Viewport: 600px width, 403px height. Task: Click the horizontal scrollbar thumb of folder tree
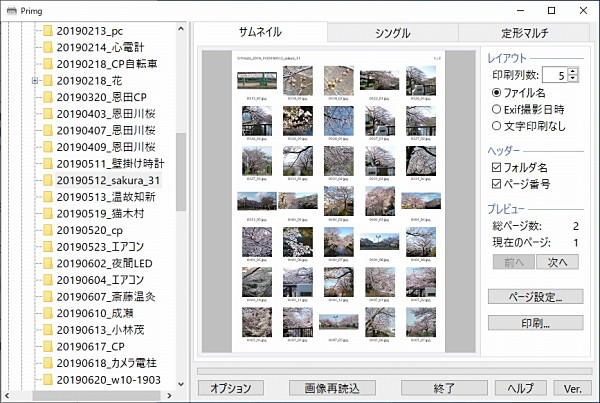point(96,396)
